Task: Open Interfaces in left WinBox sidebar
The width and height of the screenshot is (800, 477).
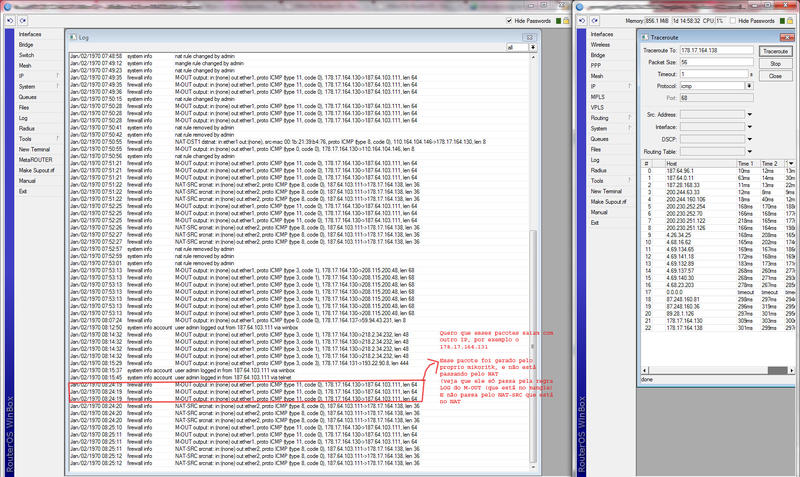Action: coord(30,34)
